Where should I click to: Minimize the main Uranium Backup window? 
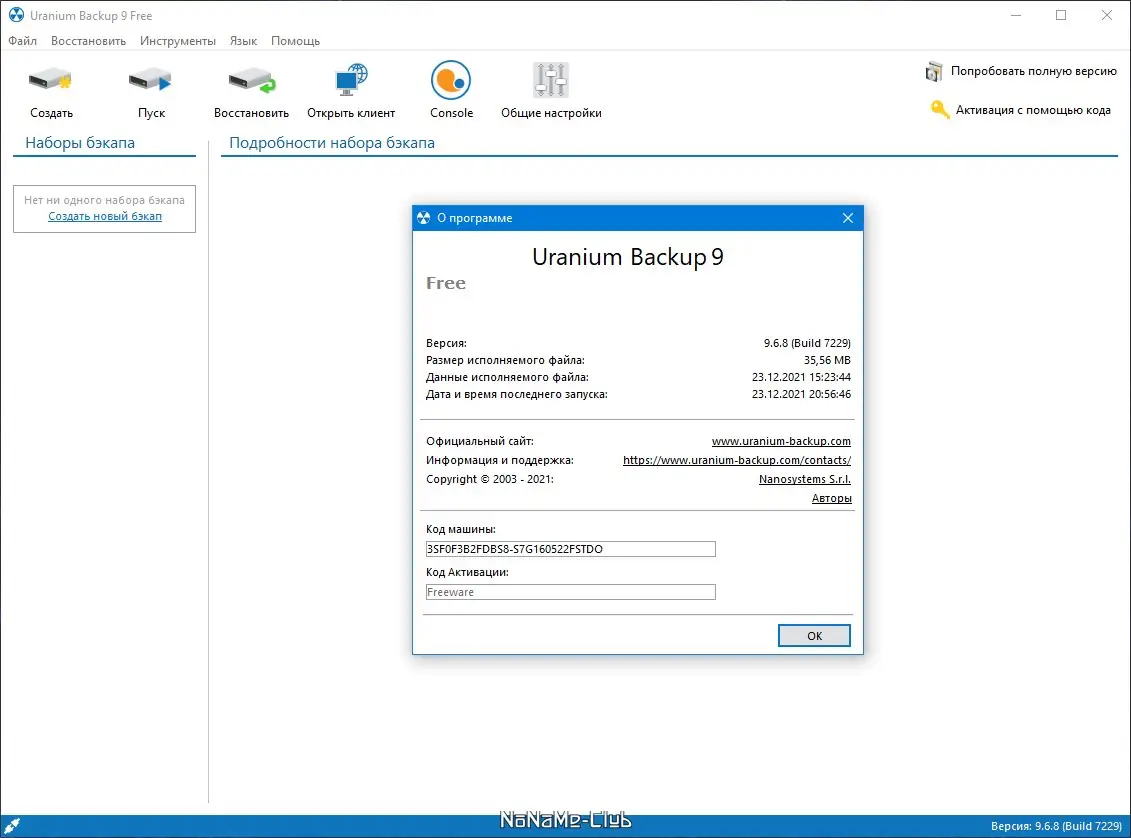pos(1016,15)
